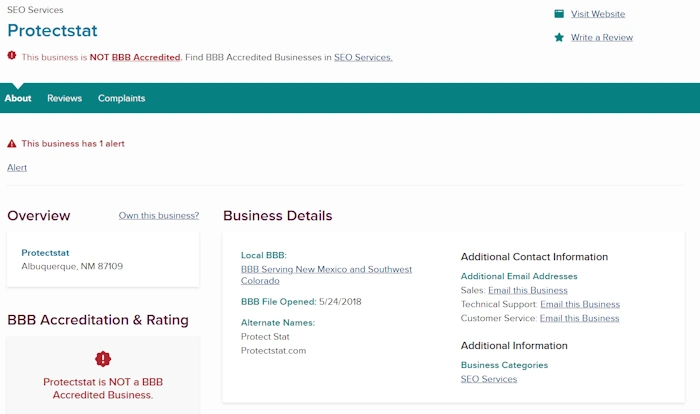Screen dimensions: 700x414
Task: Click alternate name 'Protectstat.com'
Action: pyautogui.click(x=274, y=351)
